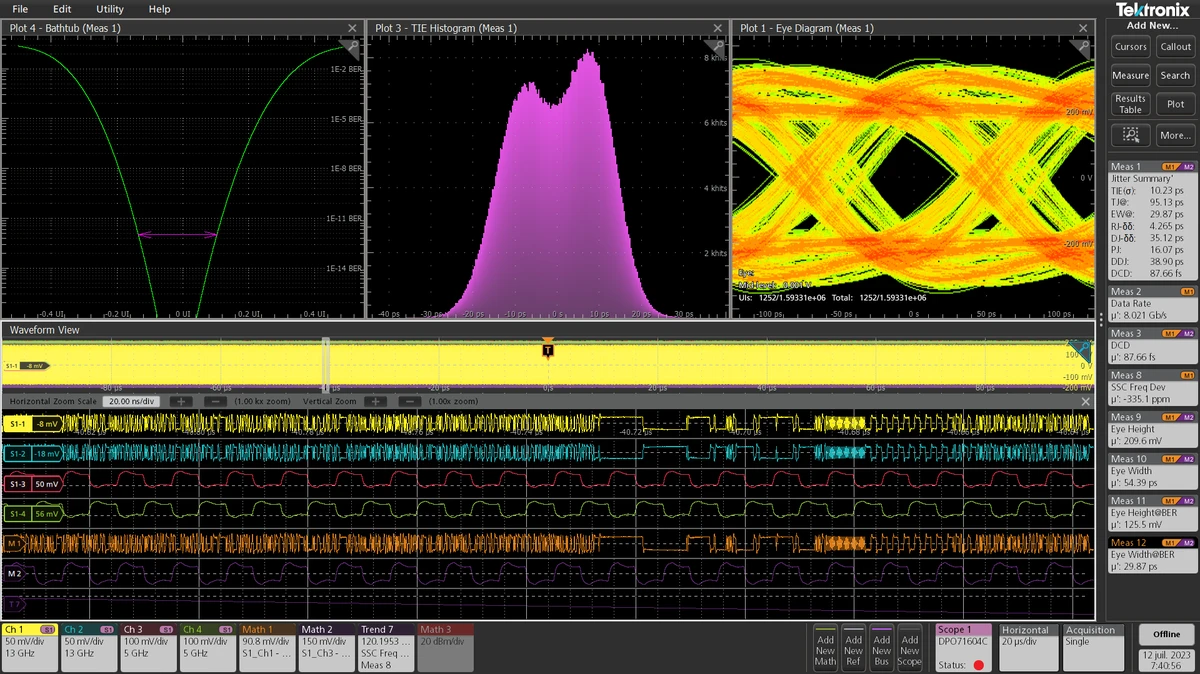Click the M2 purple math waveform handle
The height and width of the screenshot is (674, 1200).
(15, 574)
